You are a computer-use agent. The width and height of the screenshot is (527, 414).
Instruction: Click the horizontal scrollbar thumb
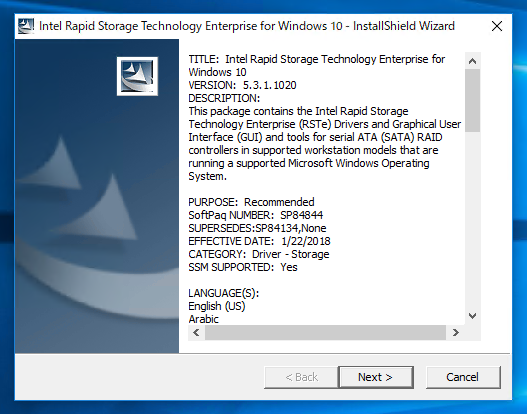click(x=325, y=333)
